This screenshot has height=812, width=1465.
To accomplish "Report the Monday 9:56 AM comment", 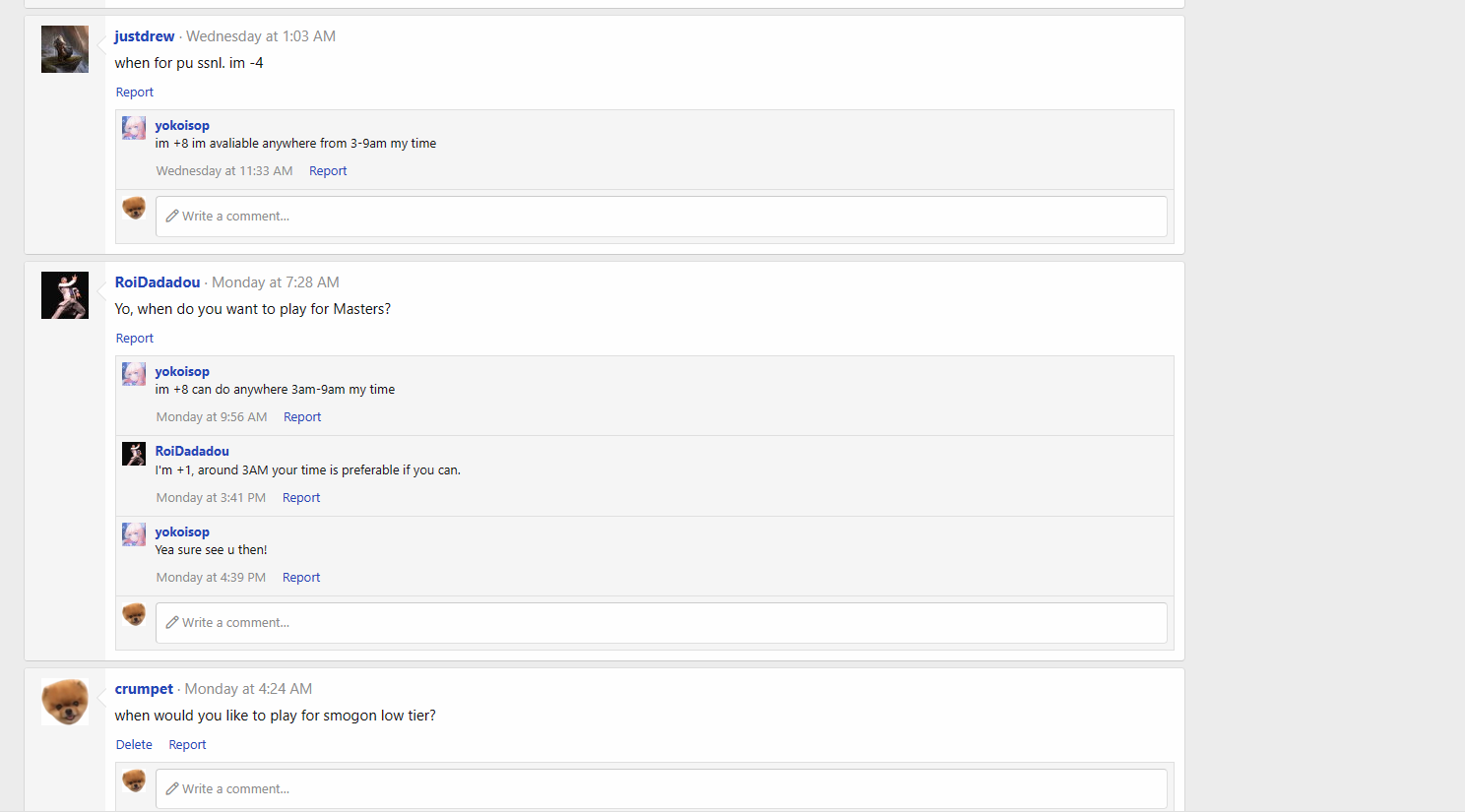I will tap(302, 417).
